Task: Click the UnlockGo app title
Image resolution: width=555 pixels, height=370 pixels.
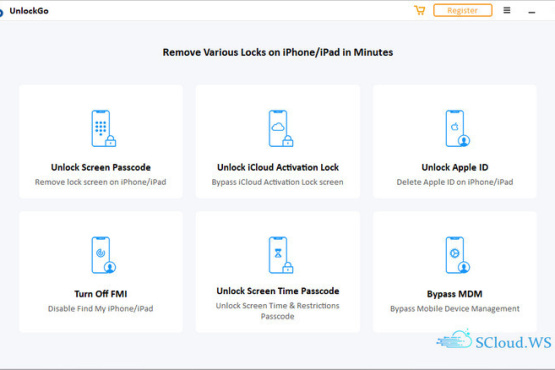Action: 29,11
